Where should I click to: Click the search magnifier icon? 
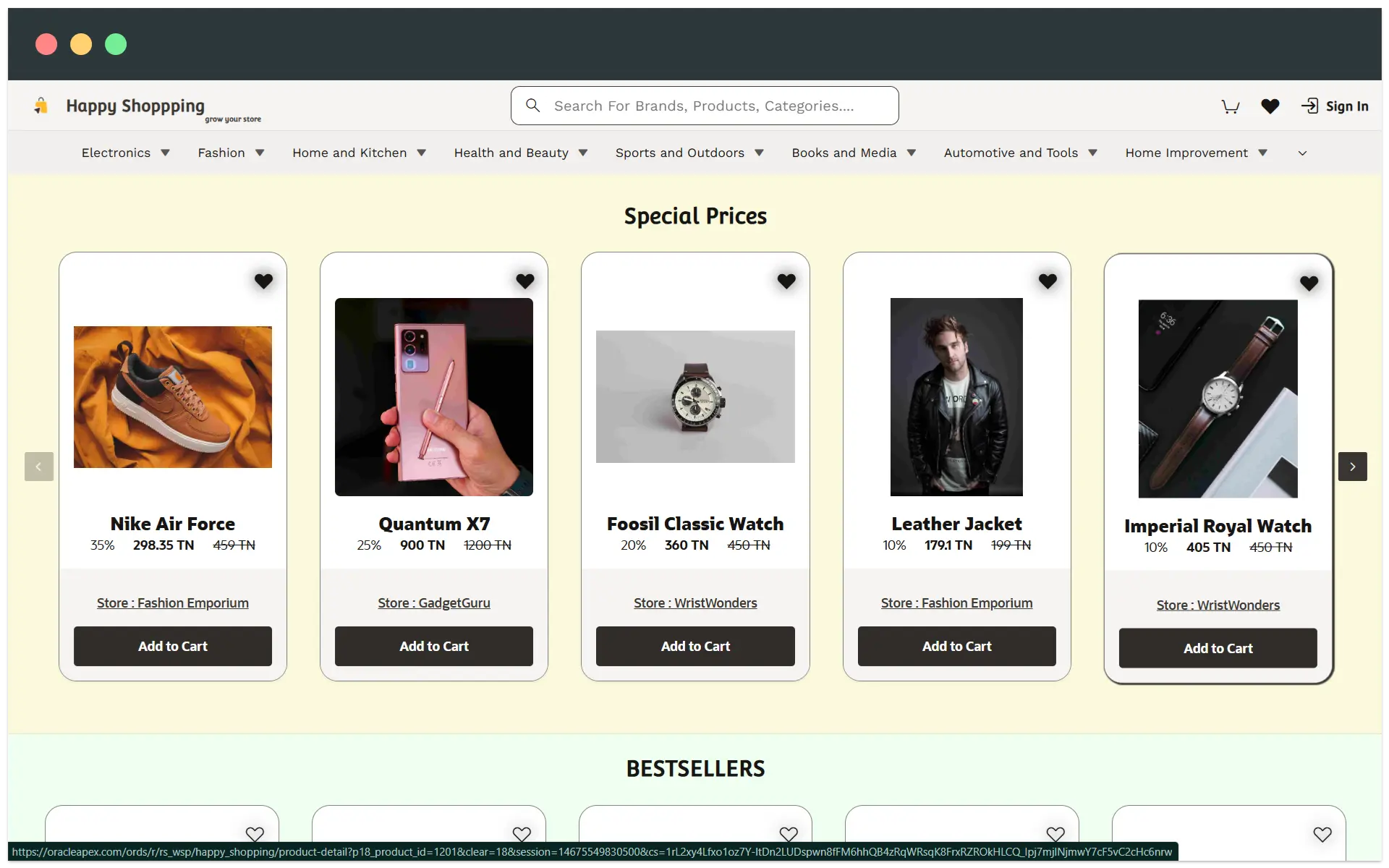533,105
